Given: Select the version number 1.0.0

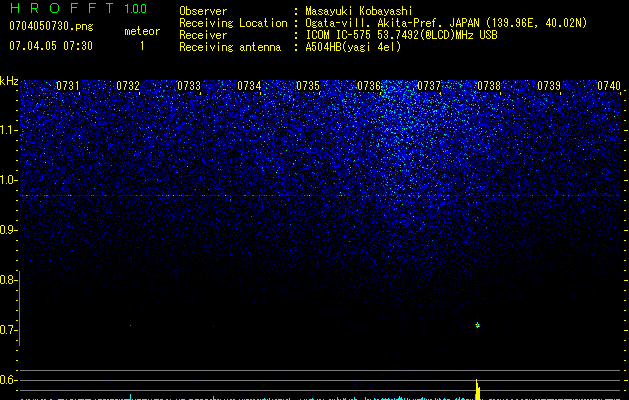Looking at the screenshot, I should pos(135,9).
